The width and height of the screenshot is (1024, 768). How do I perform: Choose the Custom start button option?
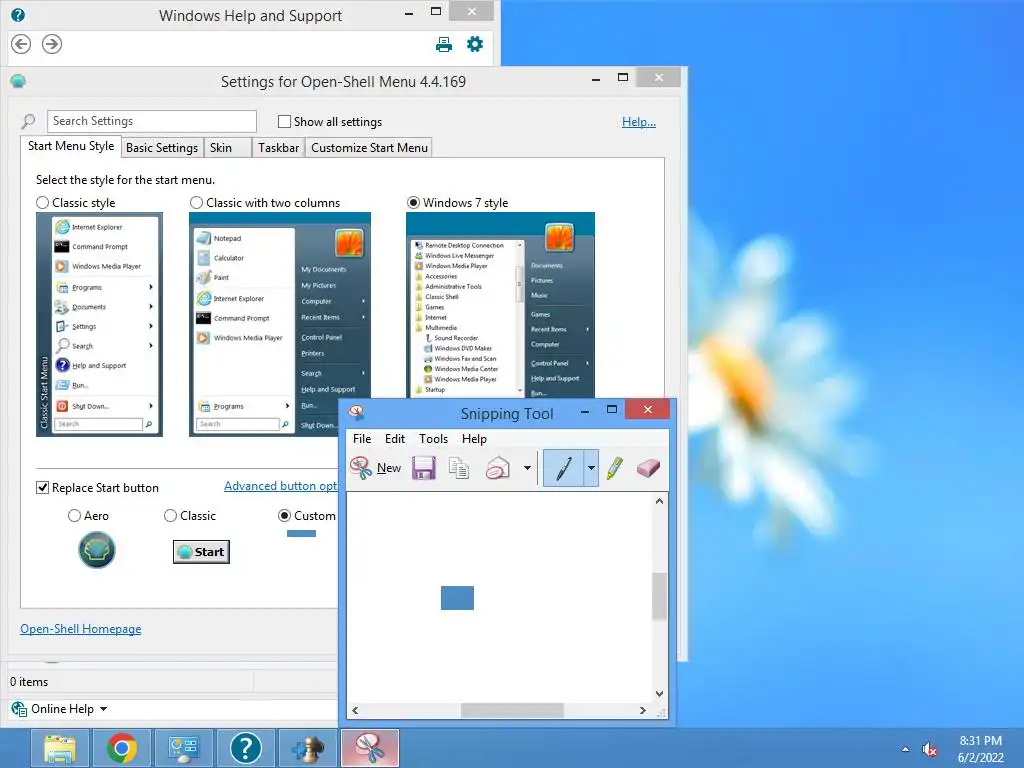(x=285, y=516)
